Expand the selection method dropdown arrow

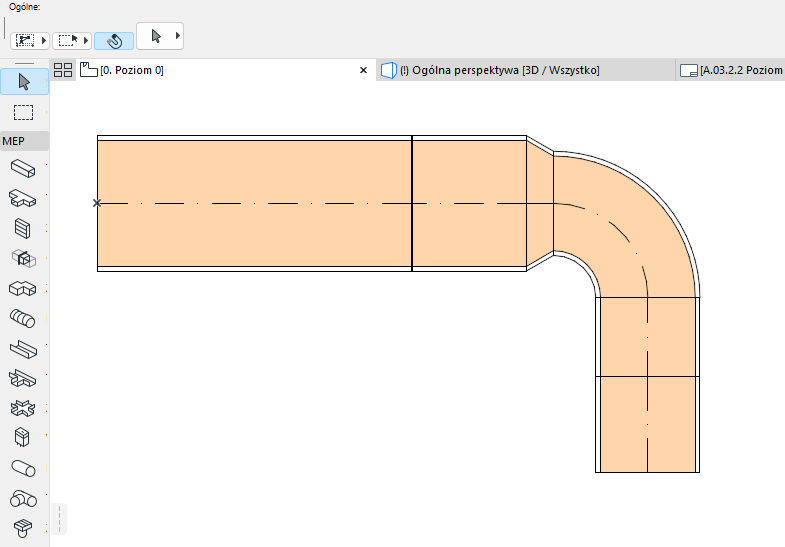44,41
